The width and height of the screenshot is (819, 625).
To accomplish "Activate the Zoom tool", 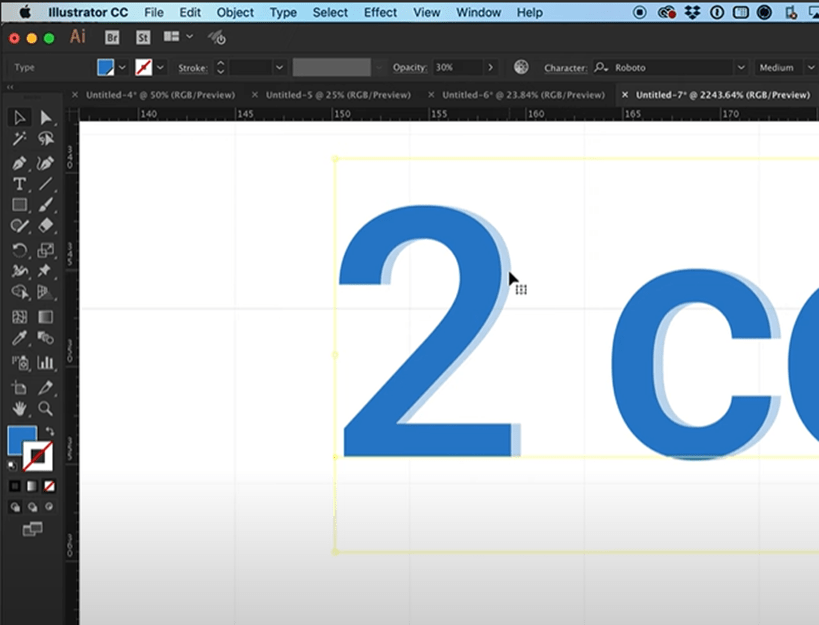I will [x=47, y=408].
